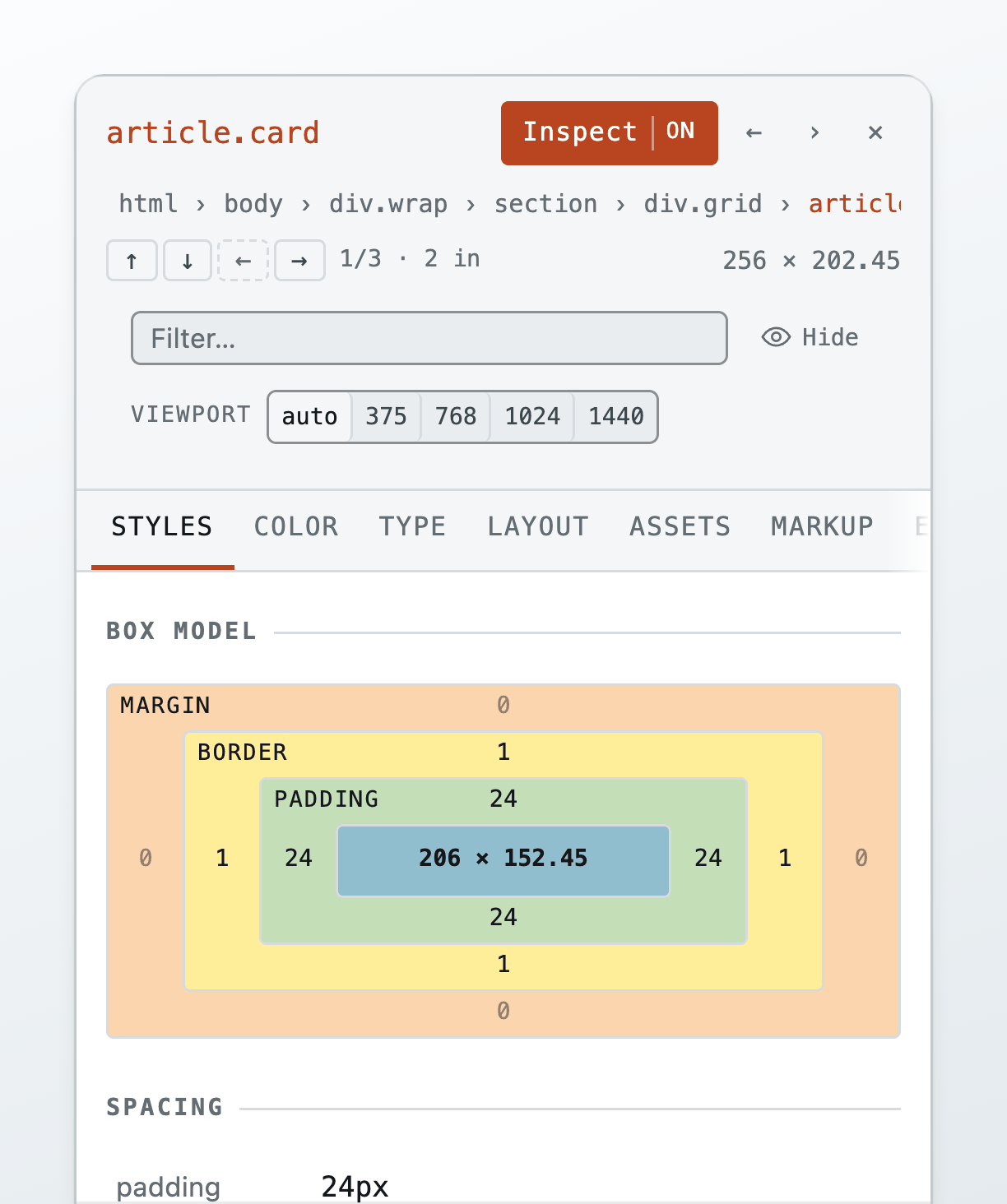The width and height of the screenshot is (1007, 1204).
Task: Select the 1440 viewport width
Action: (616, 416)
